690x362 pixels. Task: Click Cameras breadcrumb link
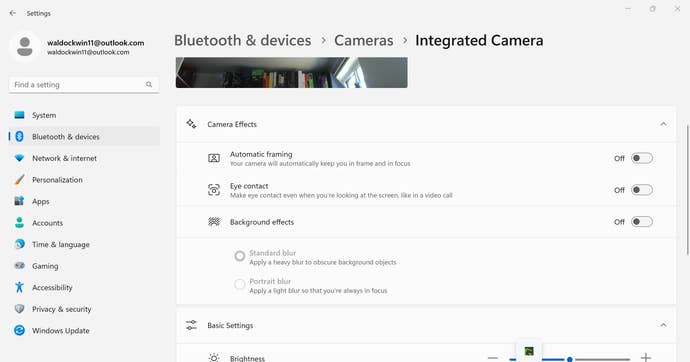pos(363,40)
